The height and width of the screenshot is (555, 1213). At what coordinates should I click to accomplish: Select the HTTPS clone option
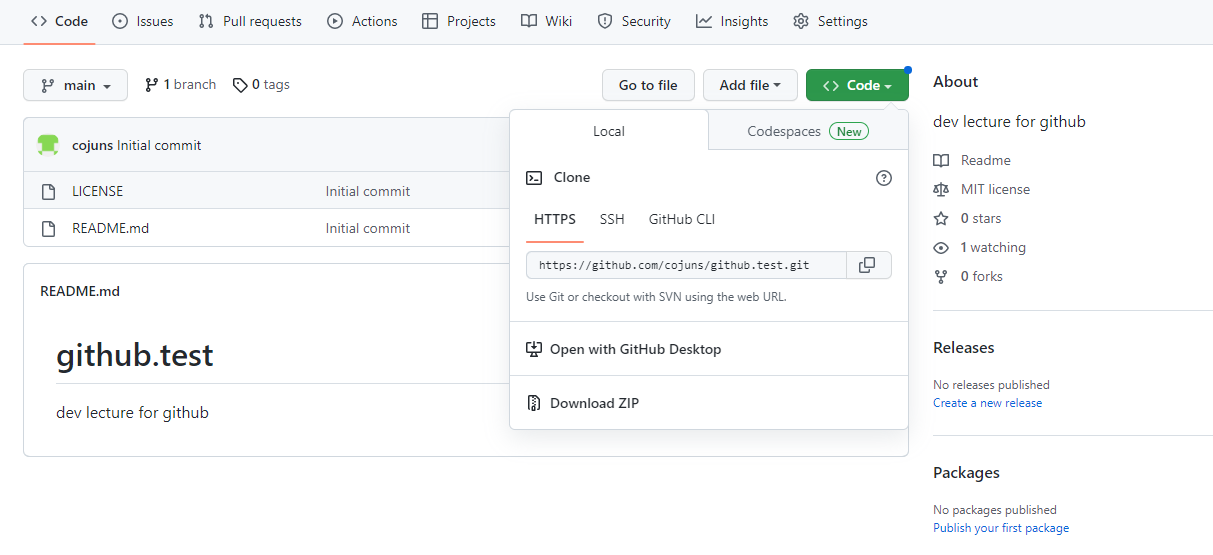555,219
